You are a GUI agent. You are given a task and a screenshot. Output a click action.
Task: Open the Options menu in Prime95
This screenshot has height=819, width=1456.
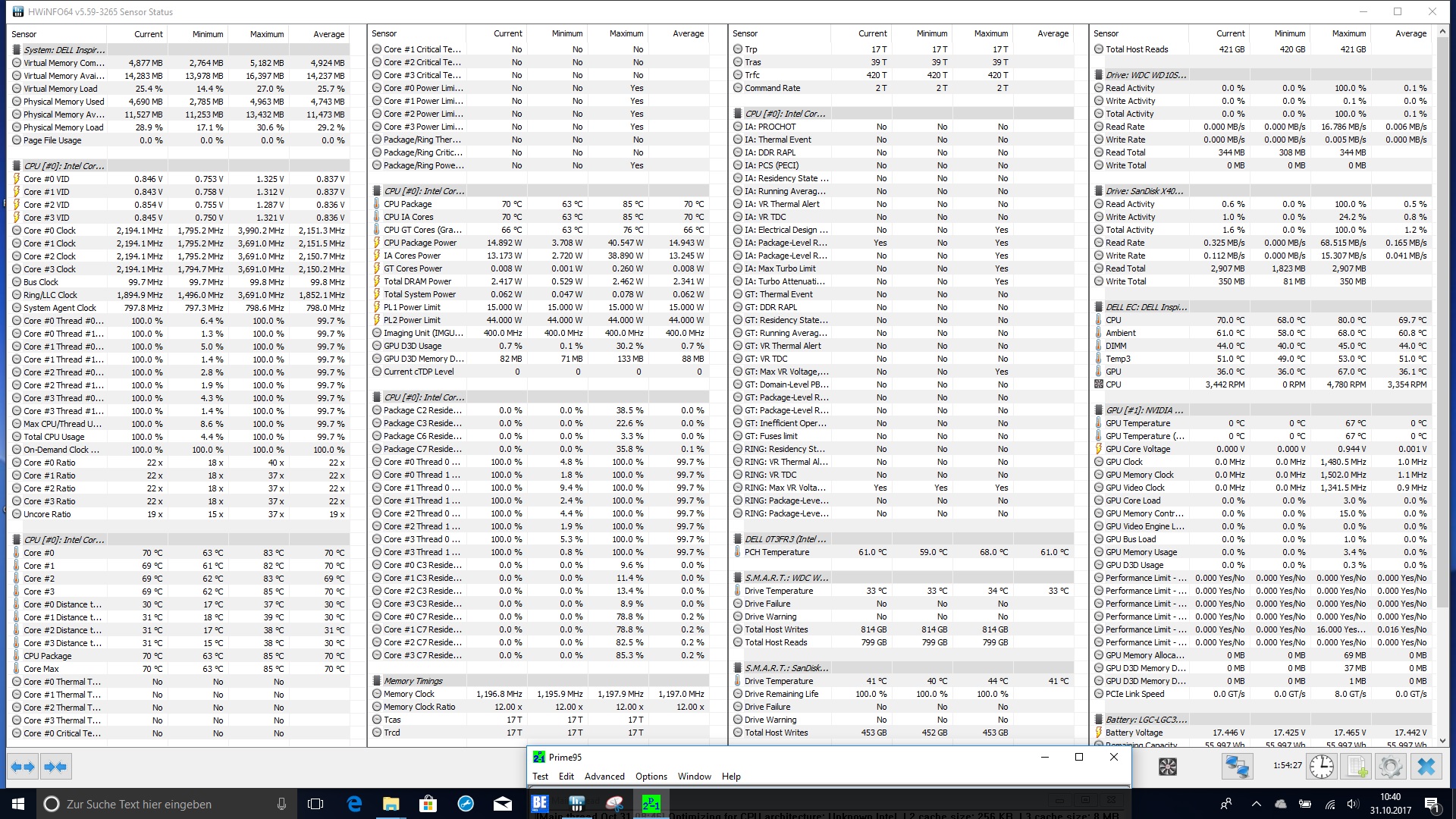[651, 777]
